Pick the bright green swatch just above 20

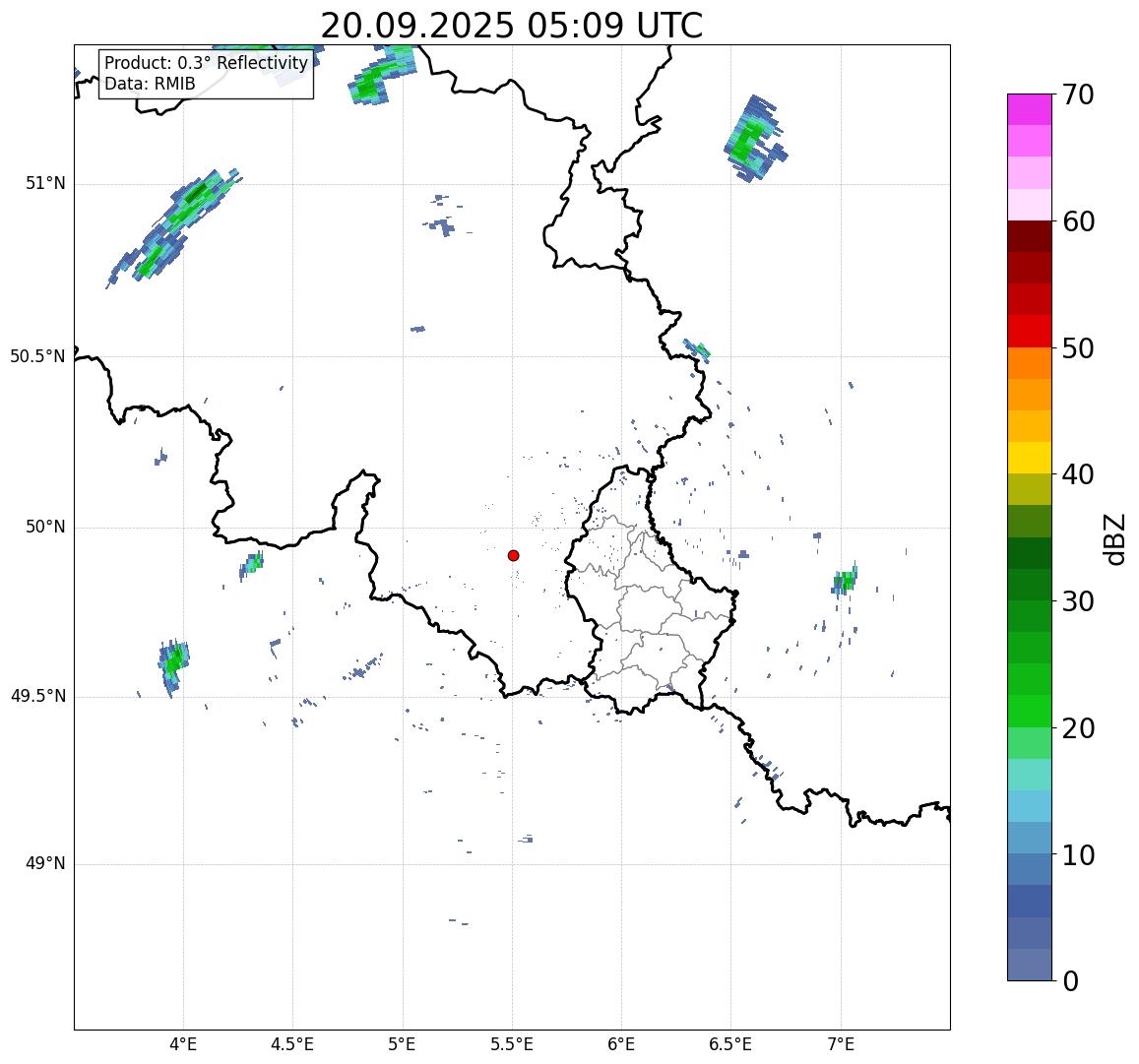click(x=1030, y=712)
